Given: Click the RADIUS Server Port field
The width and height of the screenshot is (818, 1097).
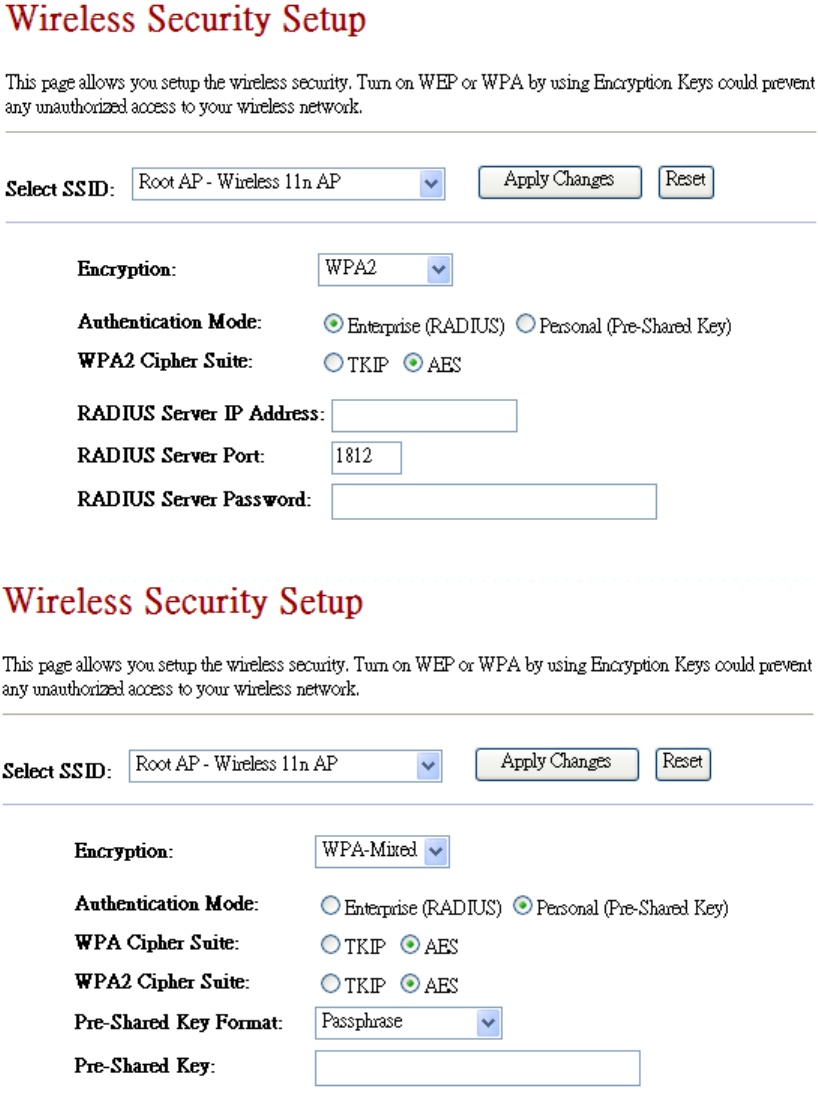Looking at the screenshot, I should pyautogui.click(x=367, y=458).
